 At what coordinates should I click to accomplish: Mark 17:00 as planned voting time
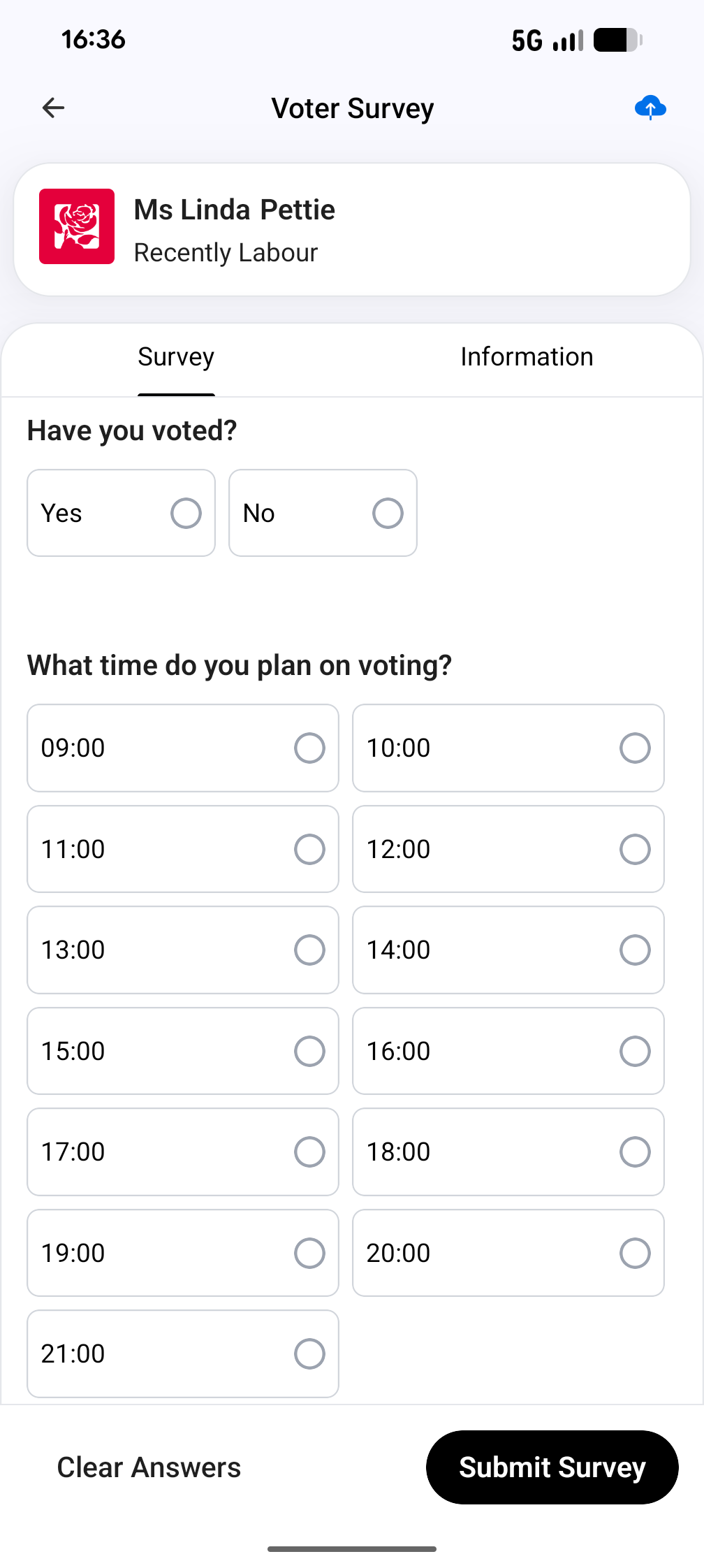tap(183, 1152)
